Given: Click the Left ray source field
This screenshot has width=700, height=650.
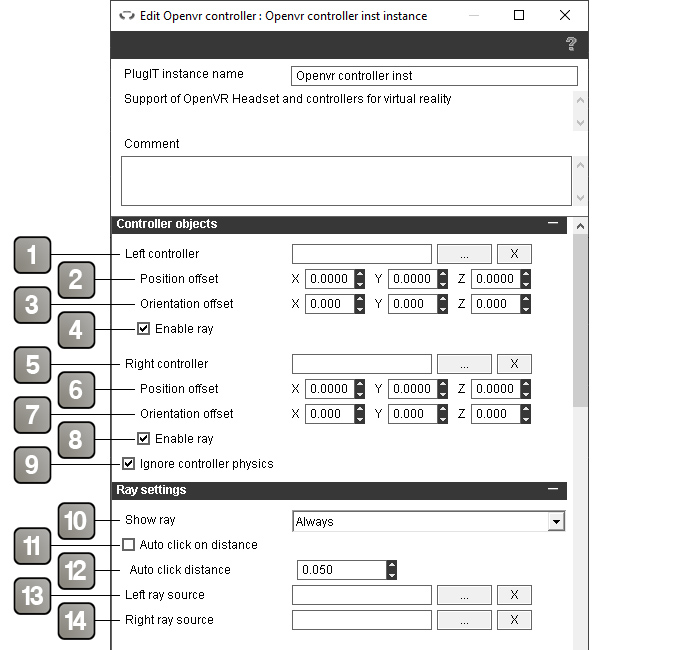Looking at the screenshot, I should click(x=362, y=595).
